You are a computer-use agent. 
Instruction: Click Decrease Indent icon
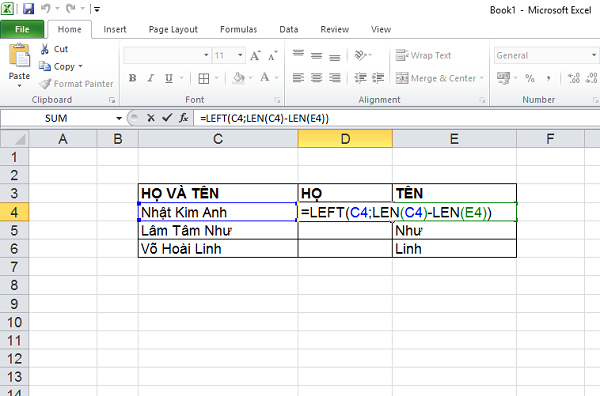360,78
